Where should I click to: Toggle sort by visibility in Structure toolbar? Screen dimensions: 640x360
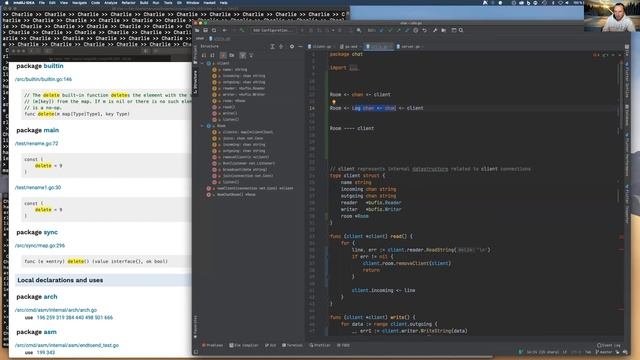pos(204,55)
